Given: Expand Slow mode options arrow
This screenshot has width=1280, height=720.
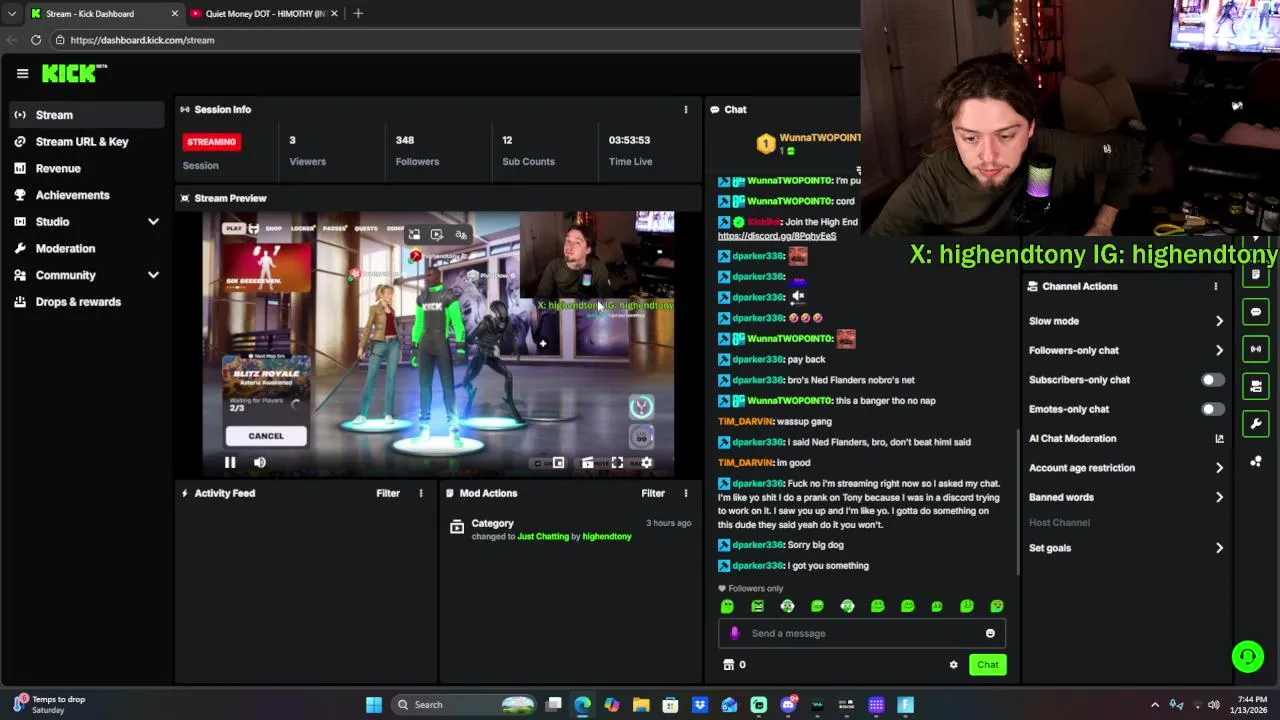Looking at the screenshot, I should (1219, 321).
